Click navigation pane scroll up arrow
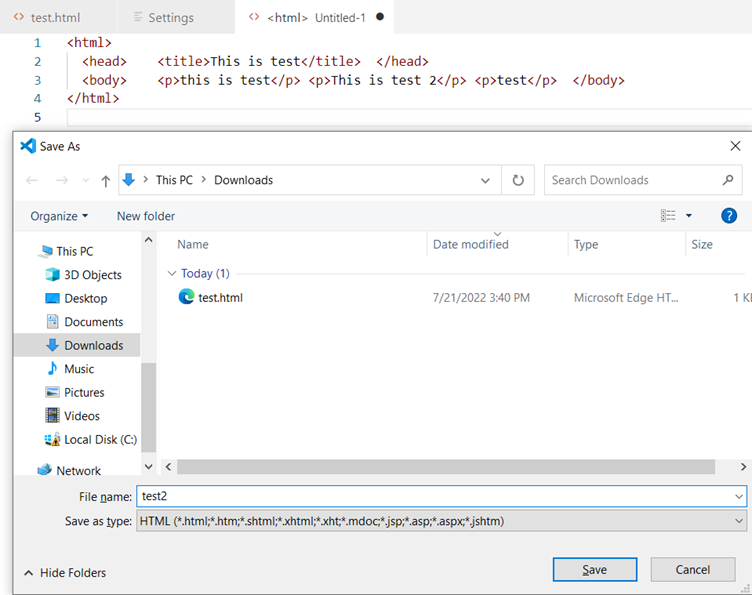Image resolution: width=752 pixels, height=595 pixels. (149, 240)
